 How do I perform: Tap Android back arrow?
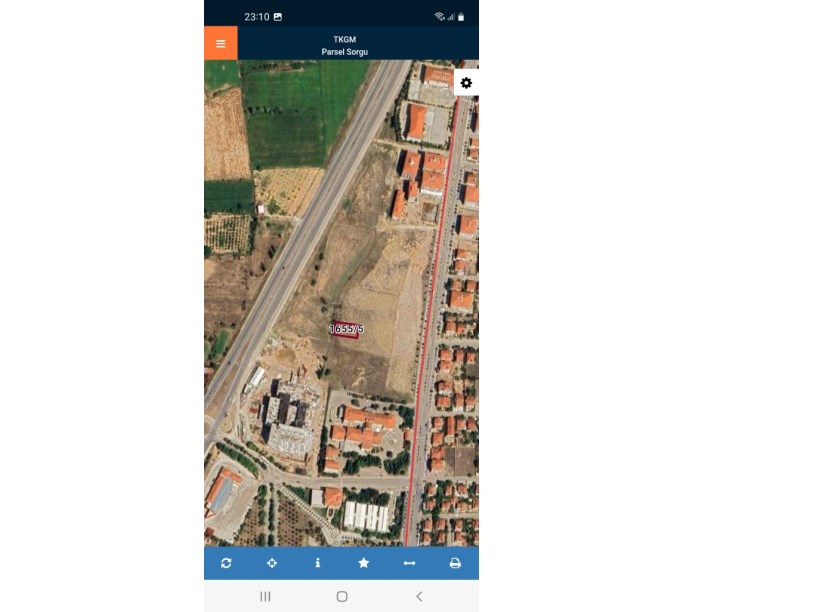[419, 596]
